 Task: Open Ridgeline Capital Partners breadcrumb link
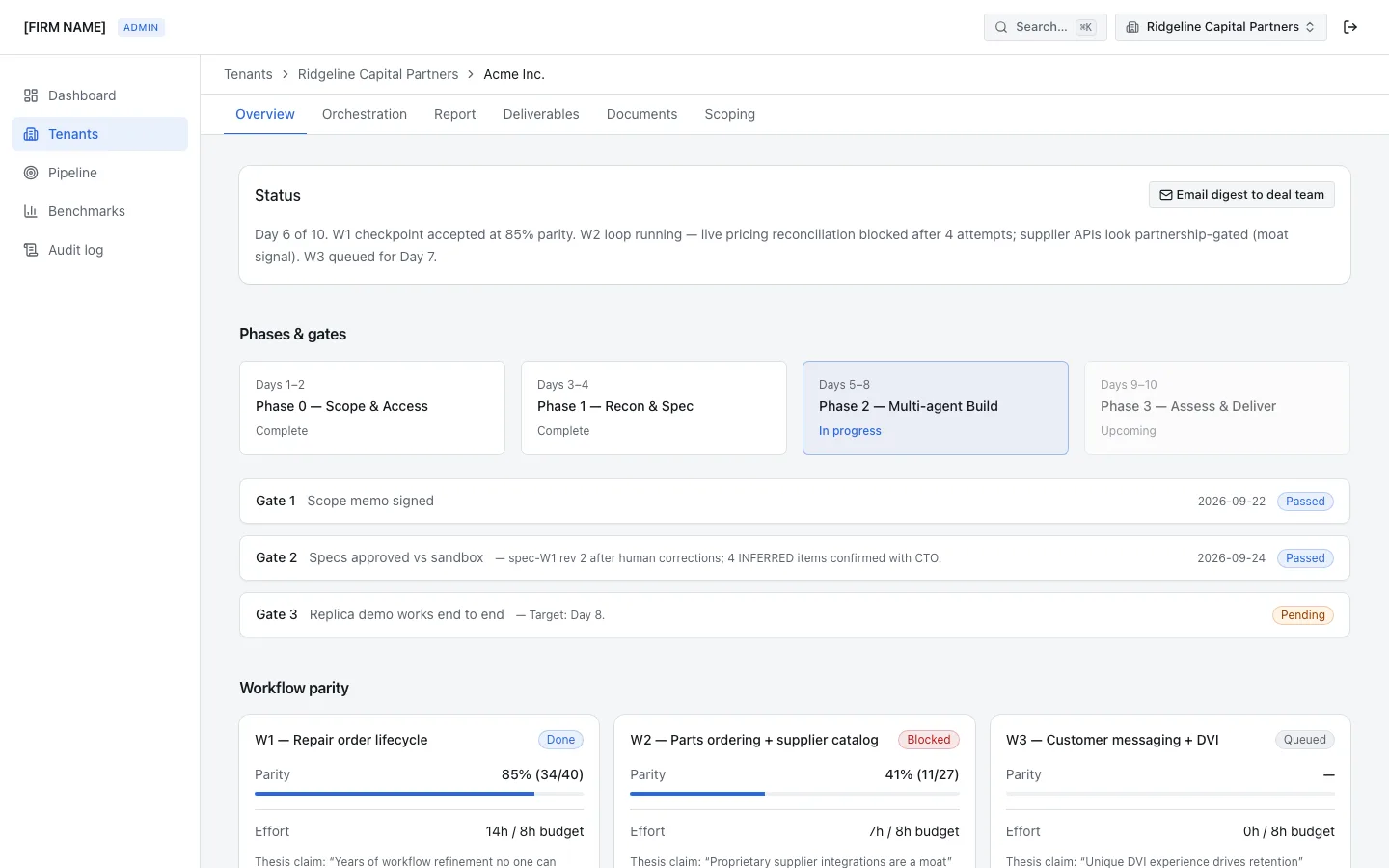[378, 74]
